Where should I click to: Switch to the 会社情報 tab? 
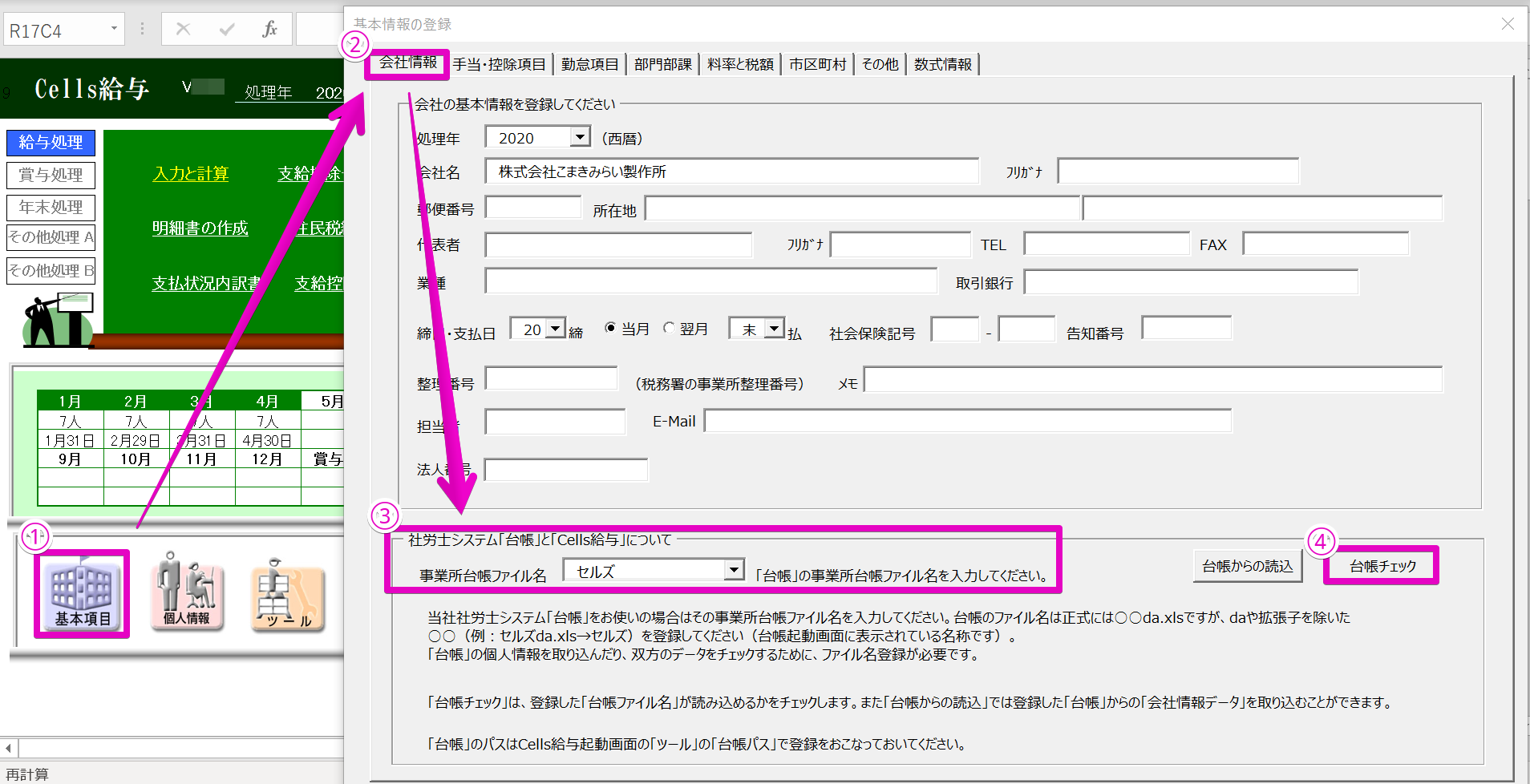pyautogui.click(x=408, y=63)
